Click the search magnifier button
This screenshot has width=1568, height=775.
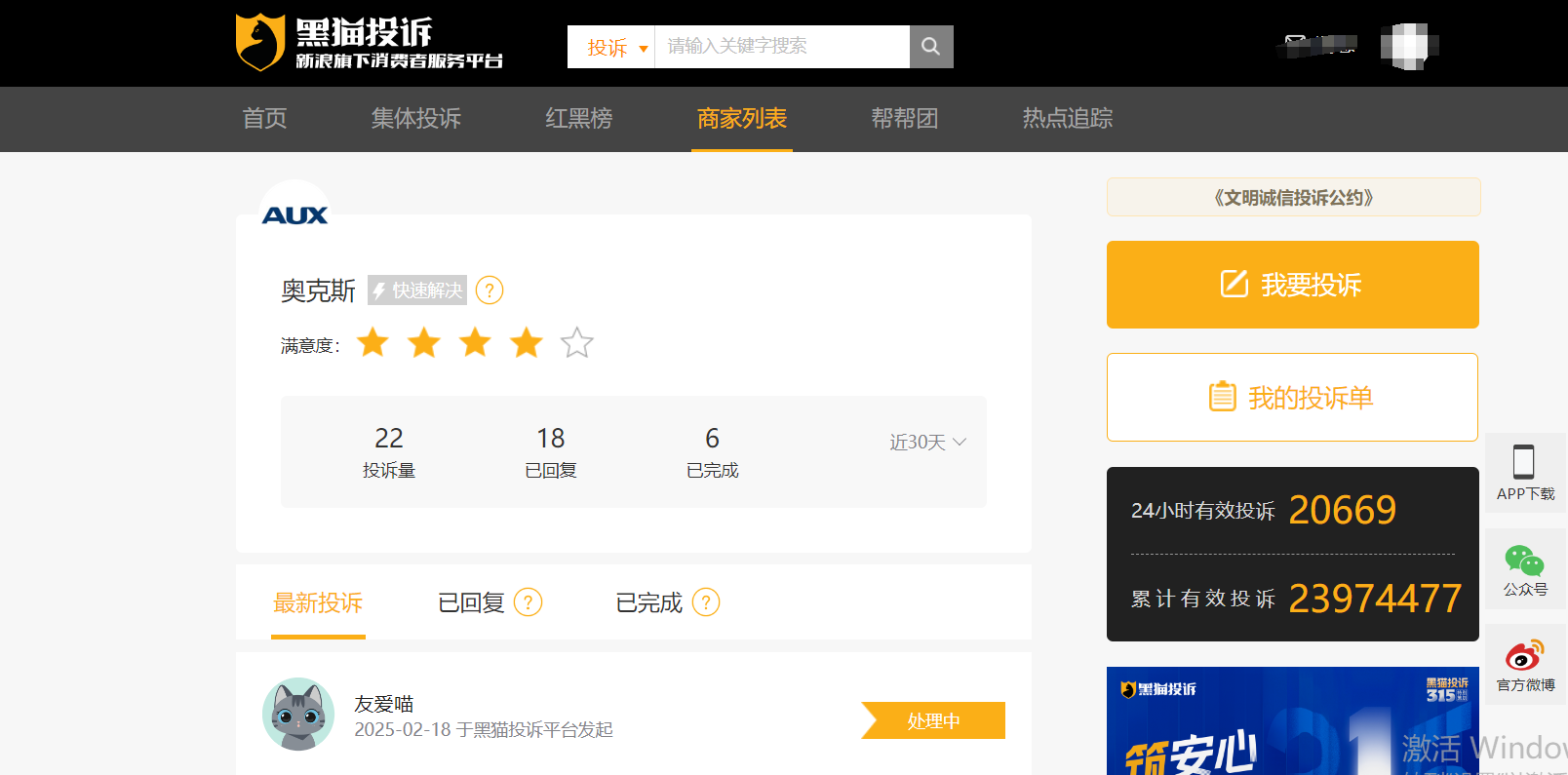pyautogui.click(x=931, y=46)
